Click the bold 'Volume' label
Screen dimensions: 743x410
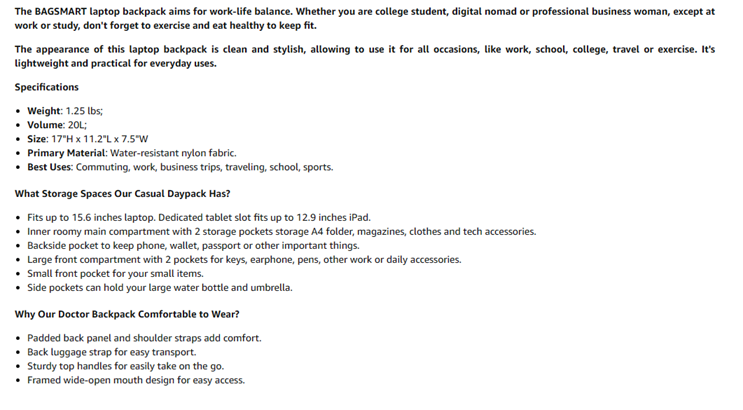tap(47, 125)
